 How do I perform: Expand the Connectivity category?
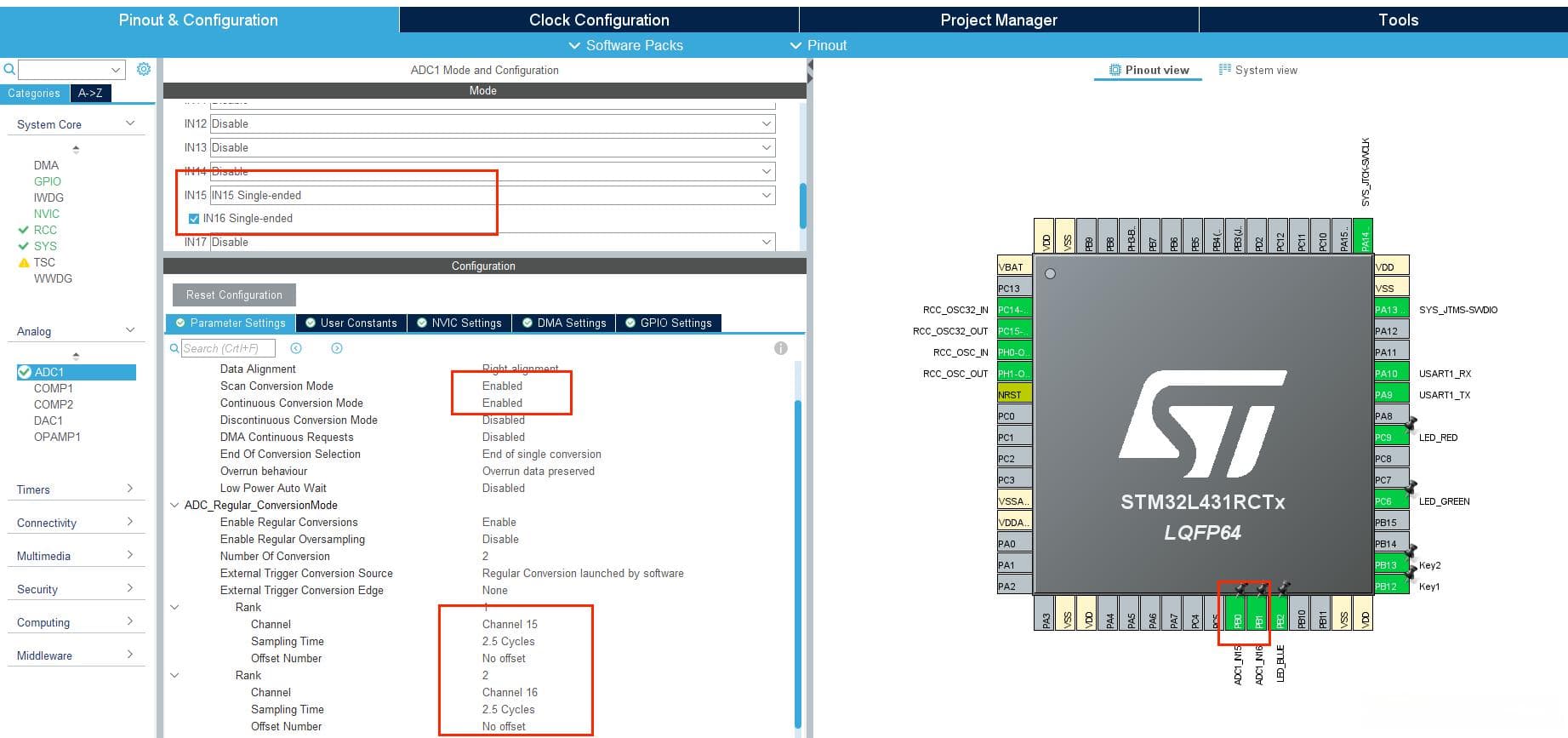point(130,522)
